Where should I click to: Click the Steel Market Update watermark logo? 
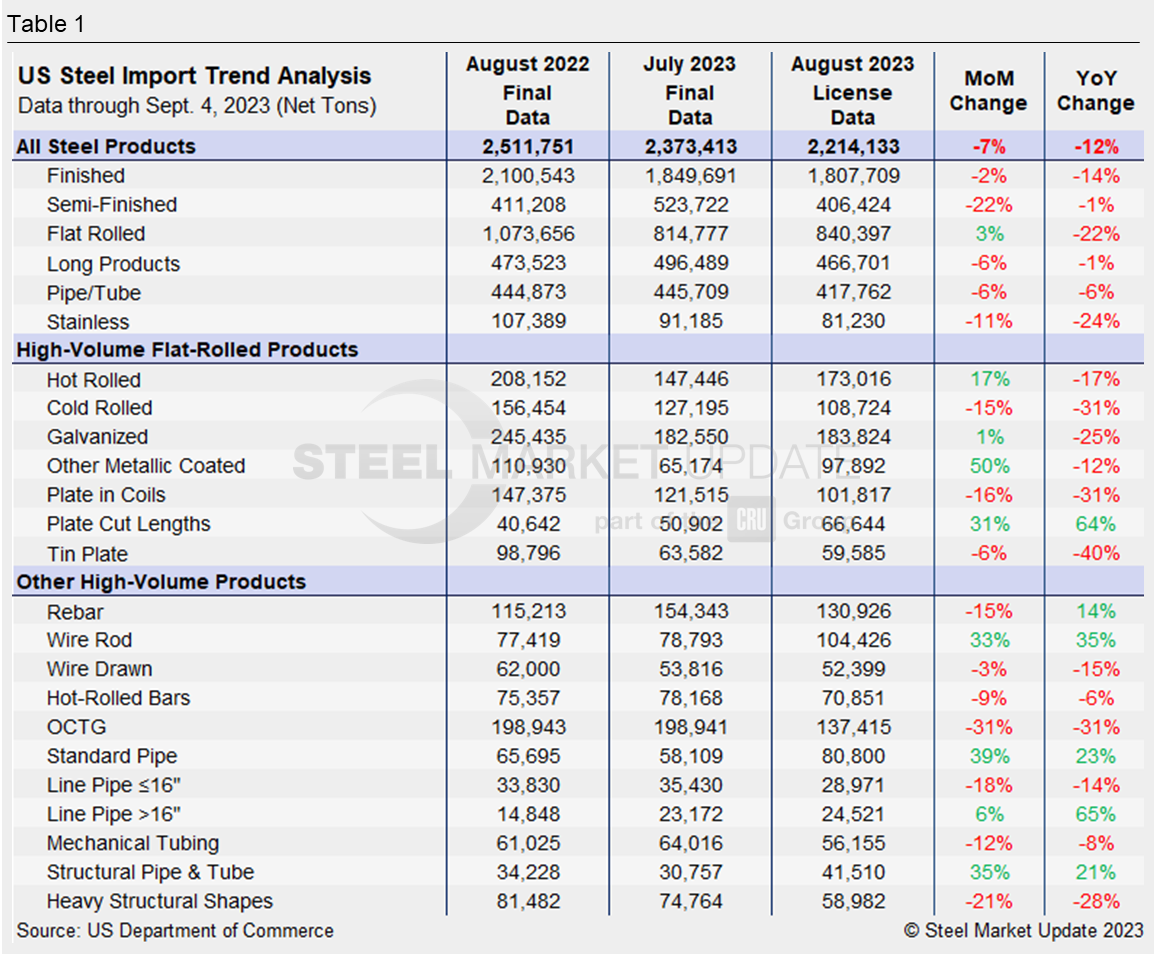pos(575,463)
